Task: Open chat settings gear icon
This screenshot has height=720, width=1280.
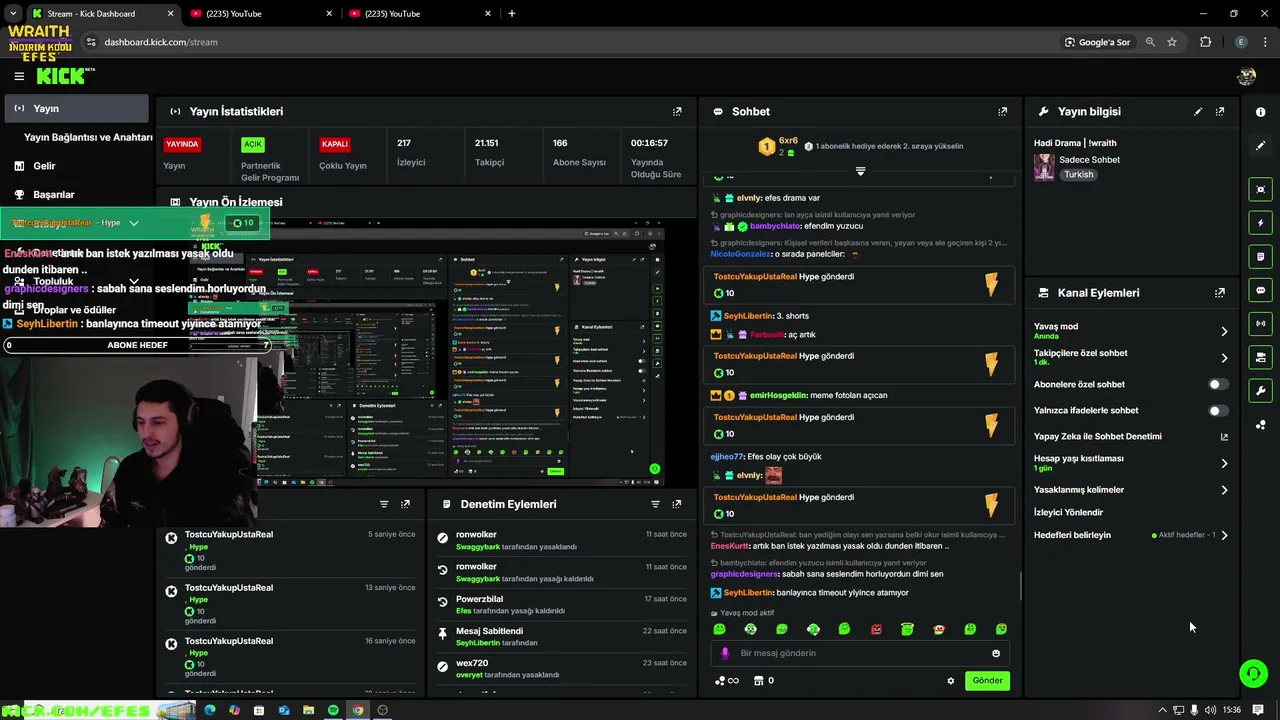Action: [951, 681]
